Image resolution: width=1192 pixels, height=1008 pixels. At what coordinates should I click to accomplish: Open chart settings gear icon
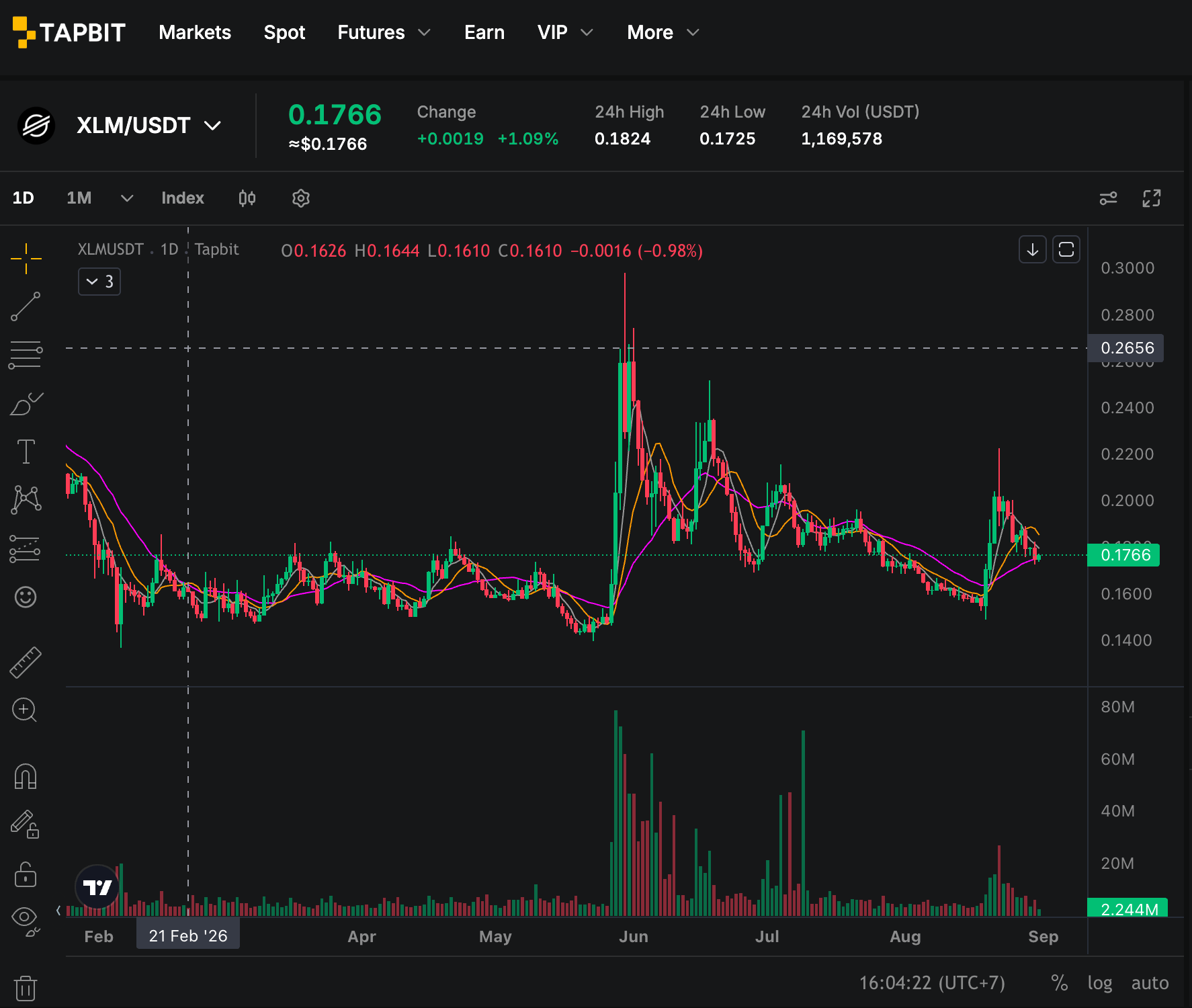point(301,198)
